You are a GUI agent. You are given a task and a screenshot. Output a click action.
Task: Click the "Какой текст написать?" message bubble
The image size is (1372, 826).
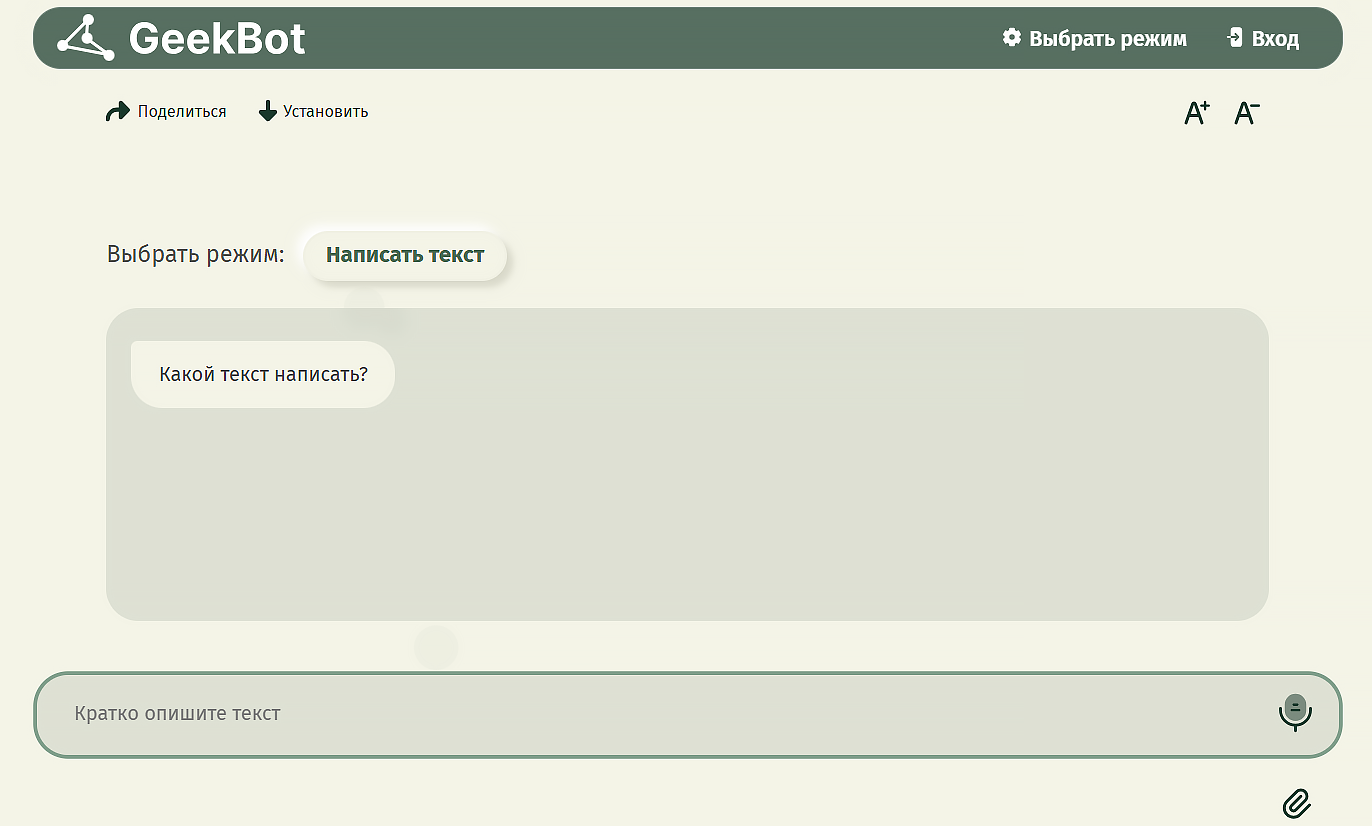point(263,375)
